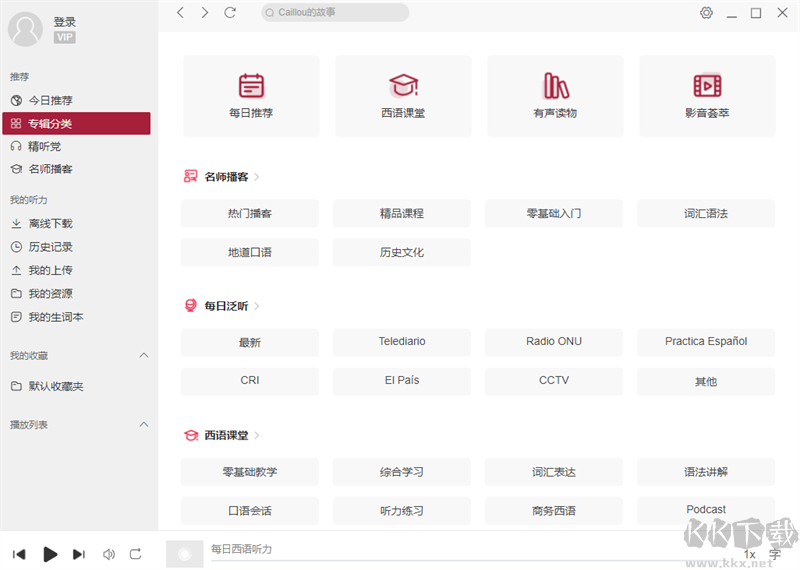Toggle the volume speaker icon
This screenshot has width=800, height=570.
click(109, 554)
